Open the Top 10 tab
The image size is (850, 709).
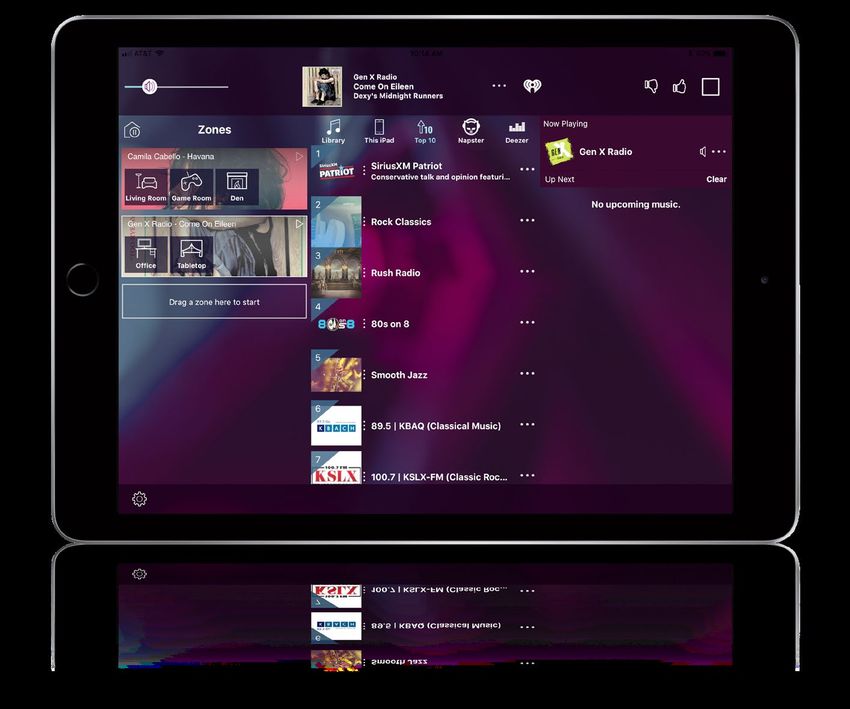point(425,131)
